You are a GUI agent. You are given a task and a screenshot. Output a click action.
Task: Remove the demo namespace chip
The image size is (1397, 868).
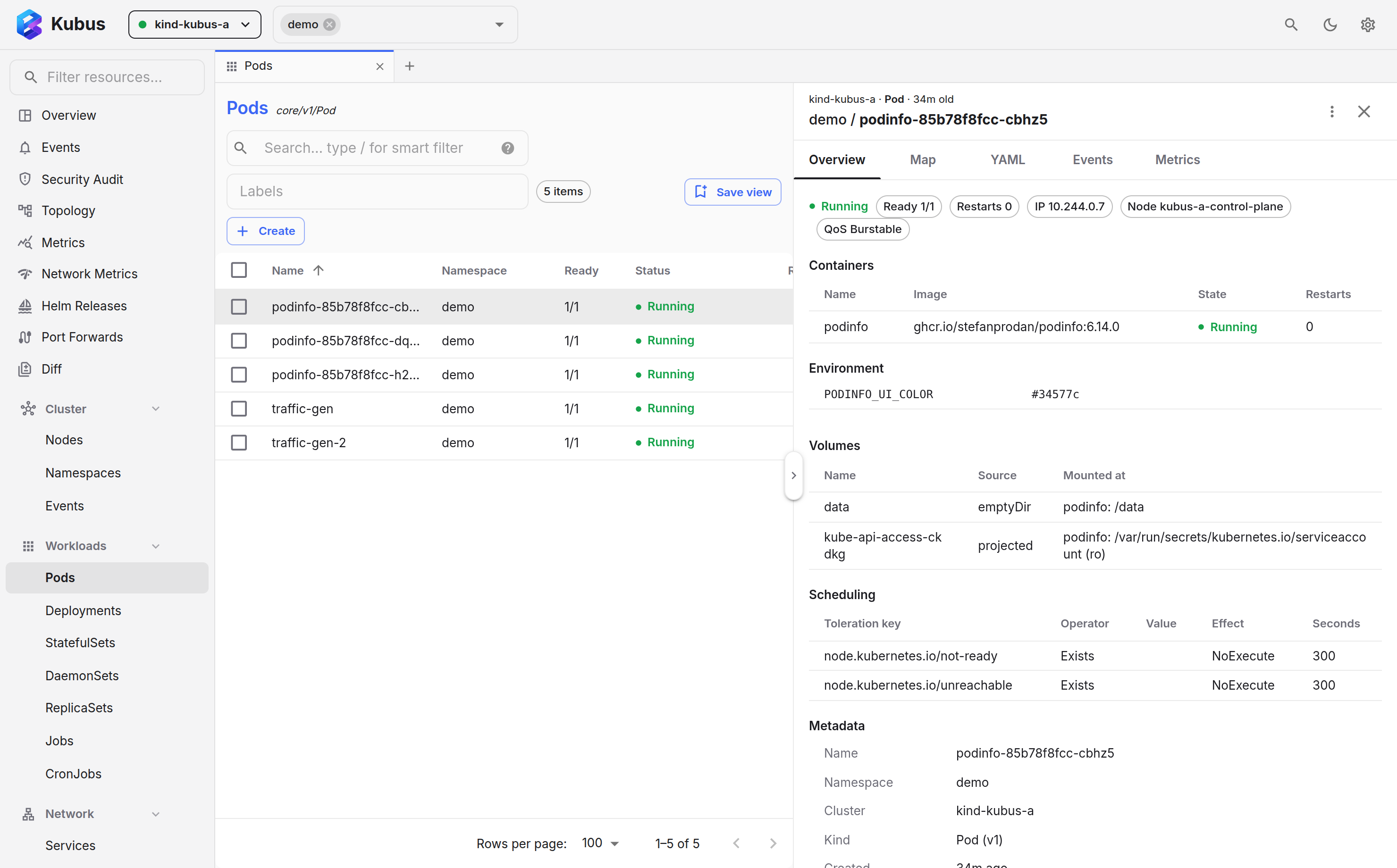point(329,24)
